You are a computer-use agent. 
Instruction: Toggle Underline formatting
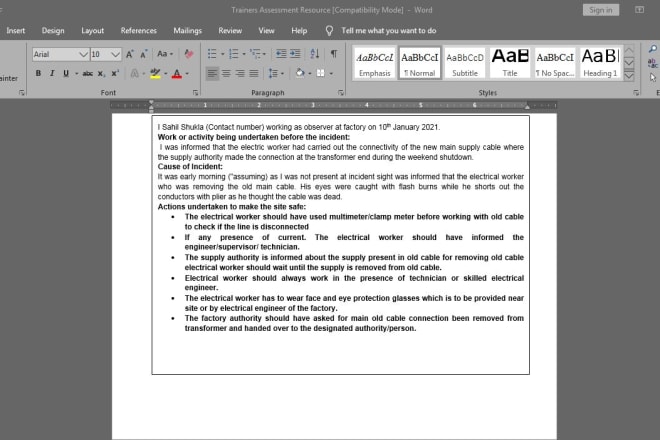coord(66,73)
